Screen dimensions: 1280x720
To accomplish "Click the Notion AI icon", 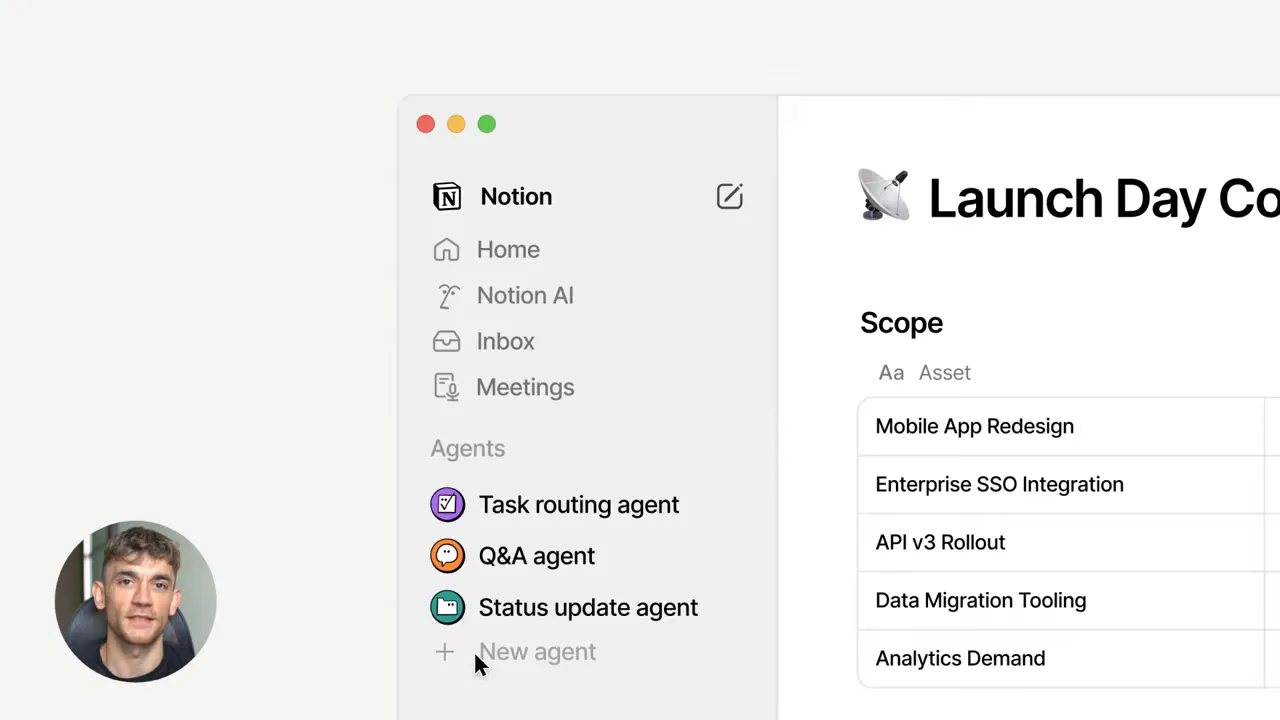I will [x=447, y=296].
